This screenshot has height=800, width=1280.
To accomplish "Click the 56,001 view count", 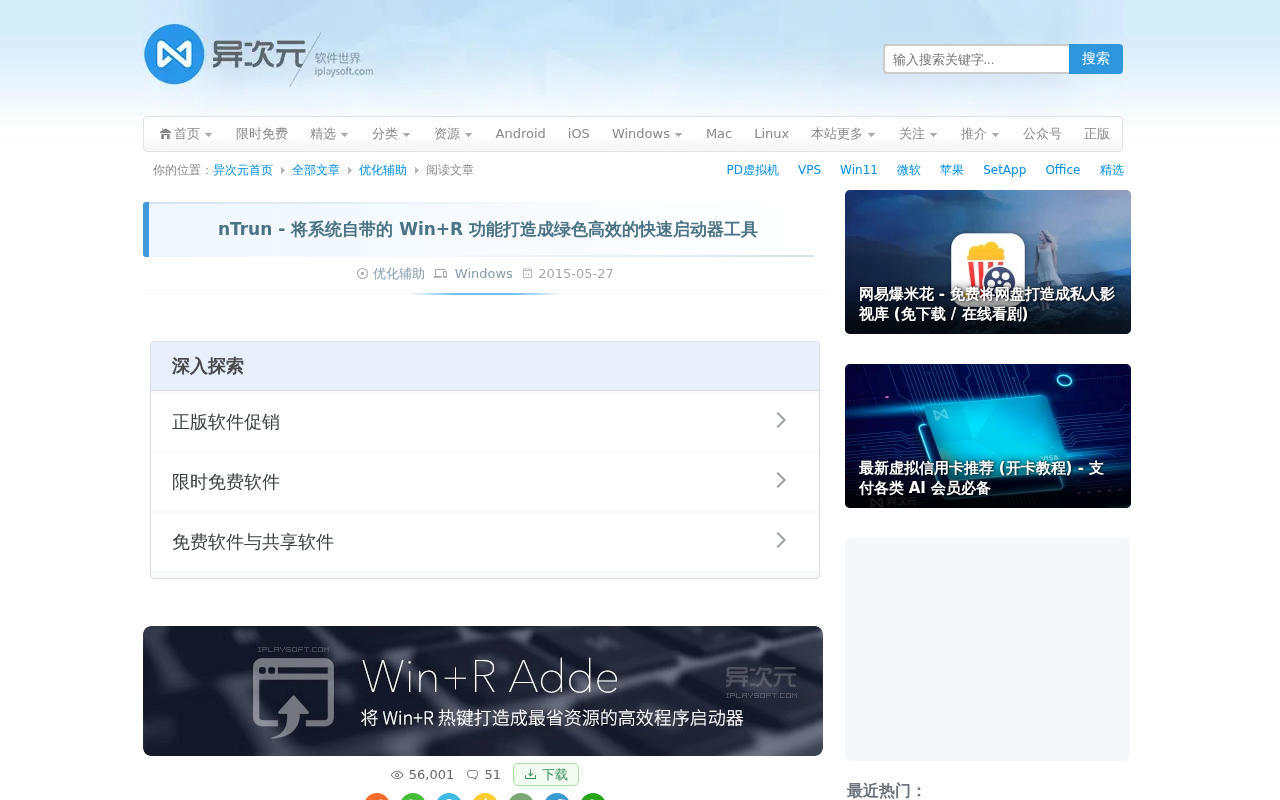I will click(x=432, y=775).
